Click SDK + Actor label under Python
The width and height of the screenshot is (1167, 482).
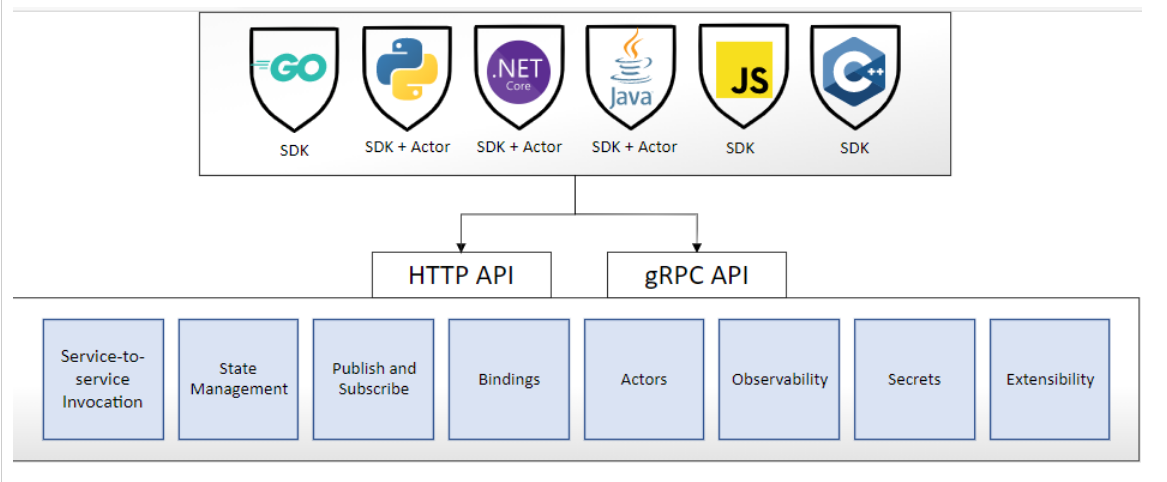[407, 147]
